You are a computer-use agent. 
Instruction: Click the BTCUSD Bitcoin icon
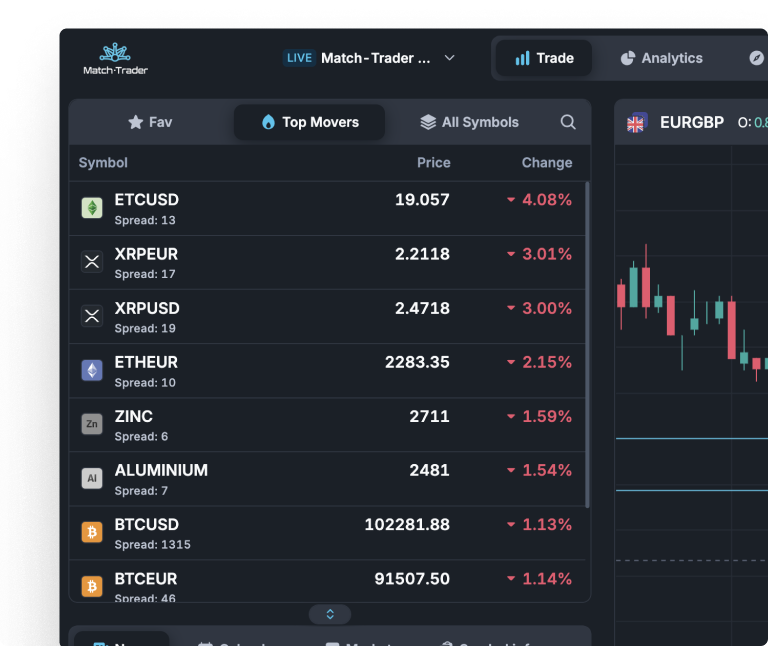[x=92, y=532]
